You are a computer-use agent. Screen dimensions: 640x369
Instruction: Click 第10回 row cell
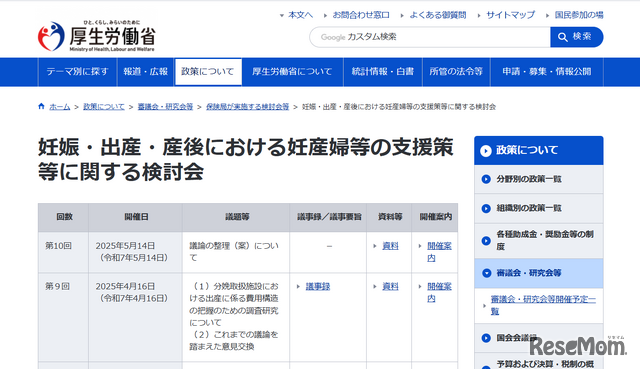click(x=63, y=252)
